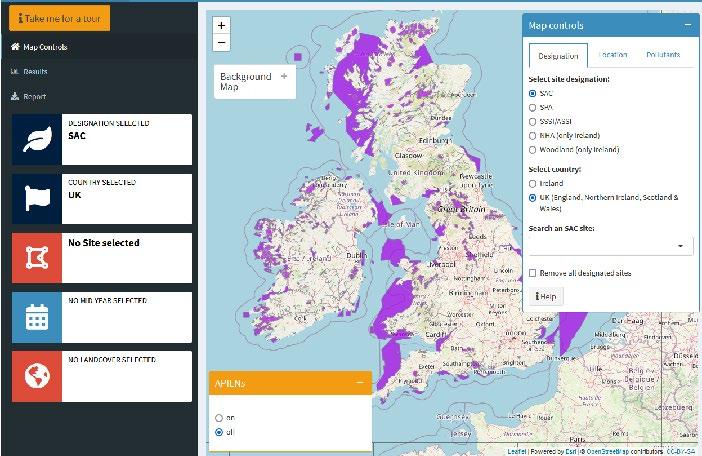This screenshot has height=456, width=702.
Task: Zoom in on the map
Action: [x=222, y=25]
